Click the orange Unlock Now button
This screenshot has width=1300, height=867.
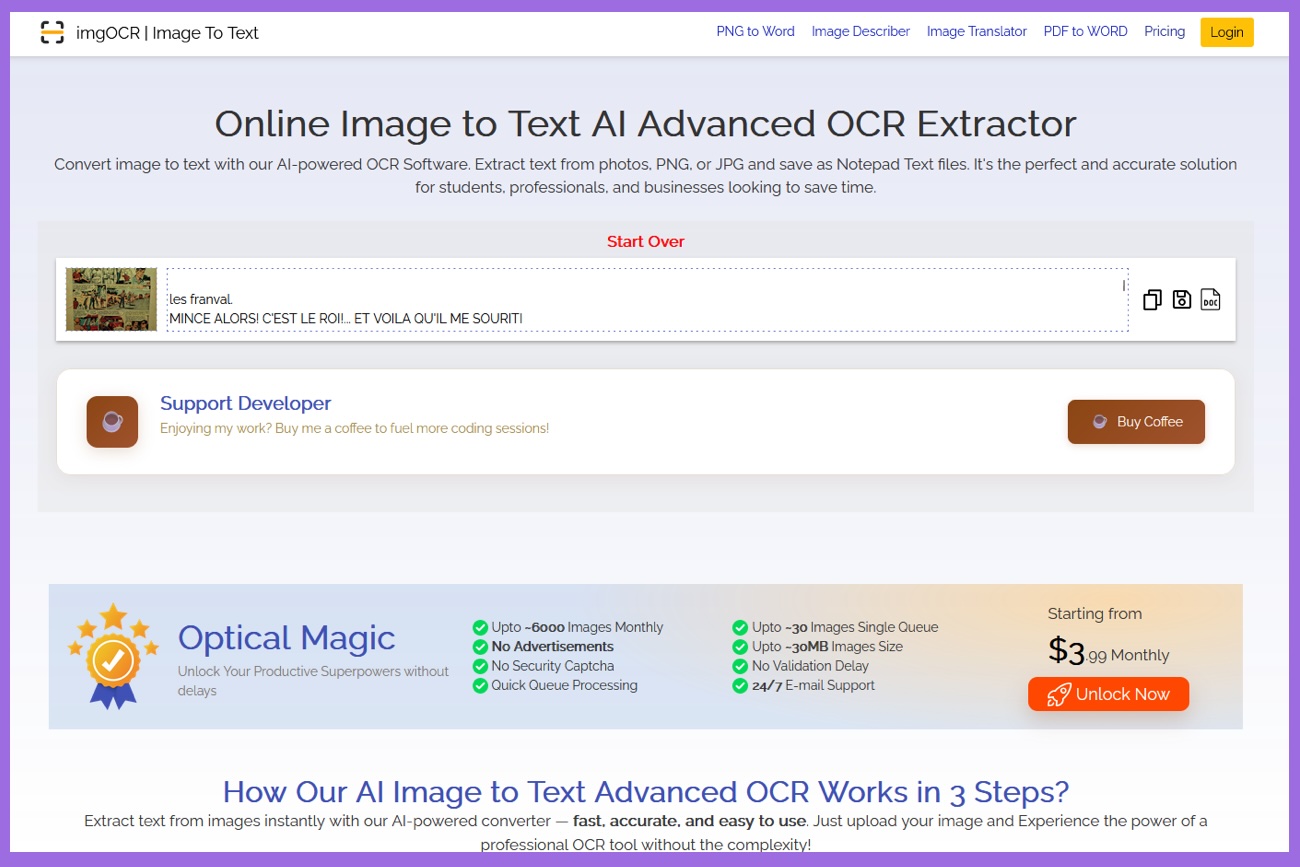1108,694
